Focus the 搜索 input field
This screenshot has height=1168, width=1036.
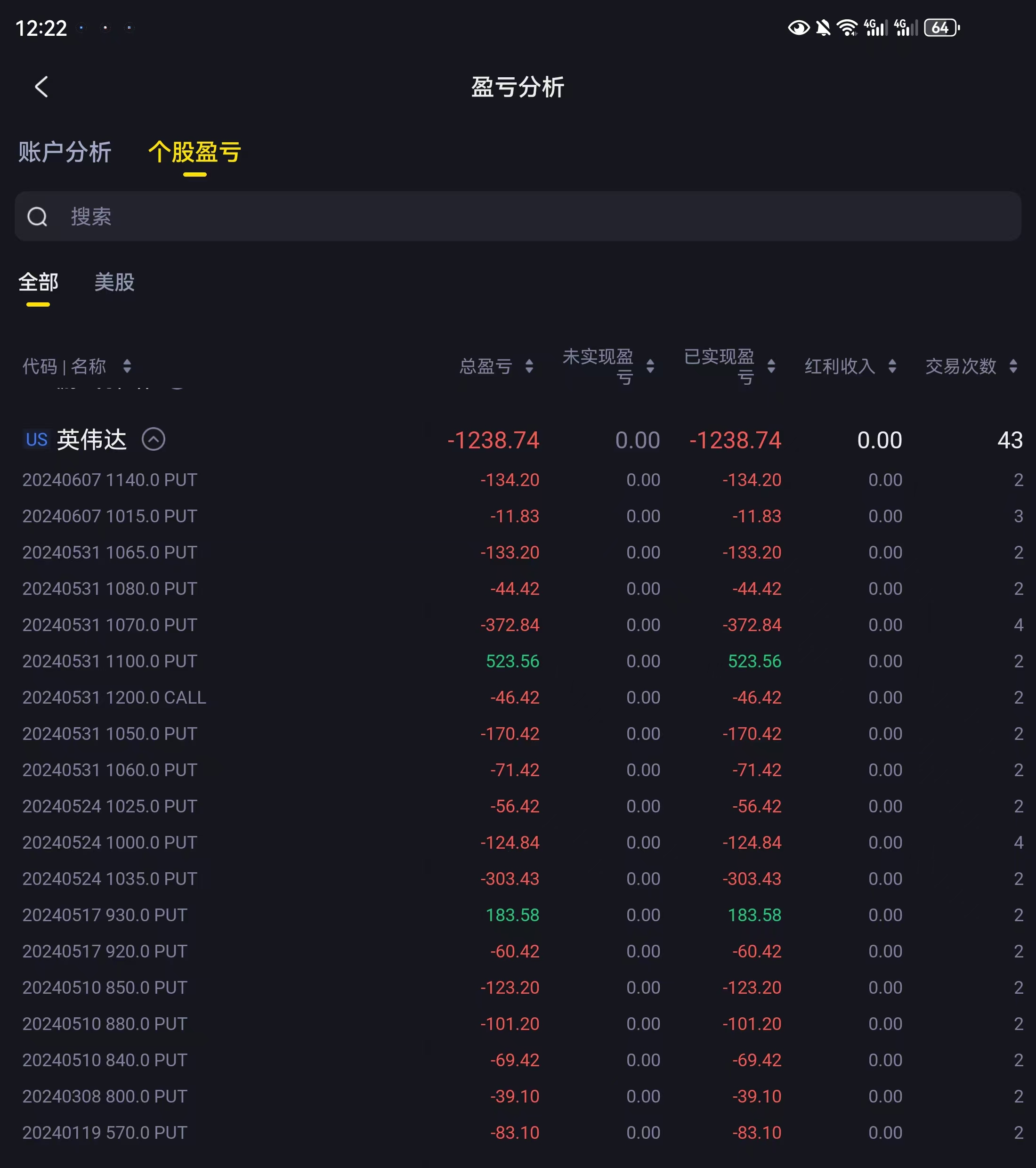[514, 217]
